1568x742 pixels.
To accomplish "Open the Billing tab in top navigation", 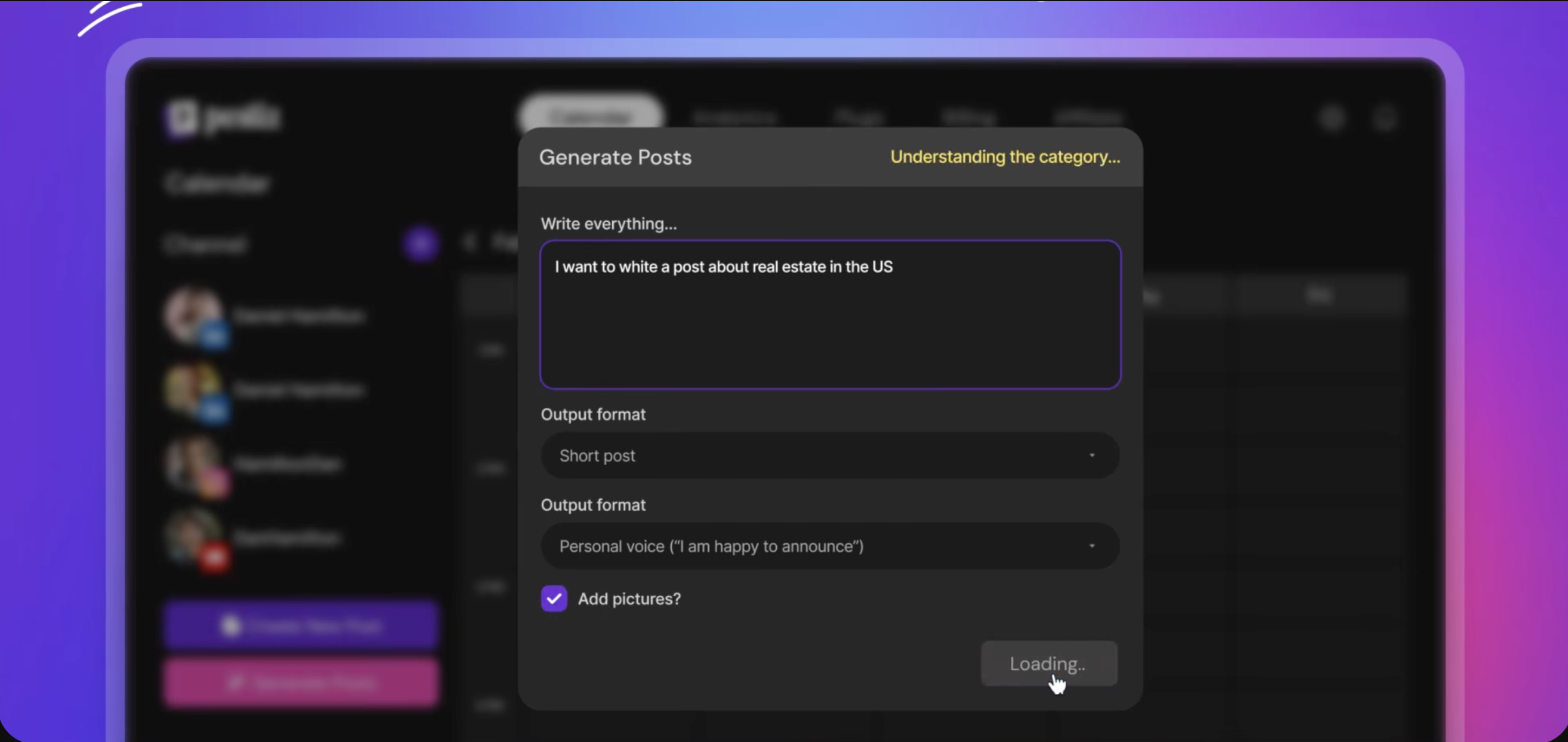I will tap(969, 117).
